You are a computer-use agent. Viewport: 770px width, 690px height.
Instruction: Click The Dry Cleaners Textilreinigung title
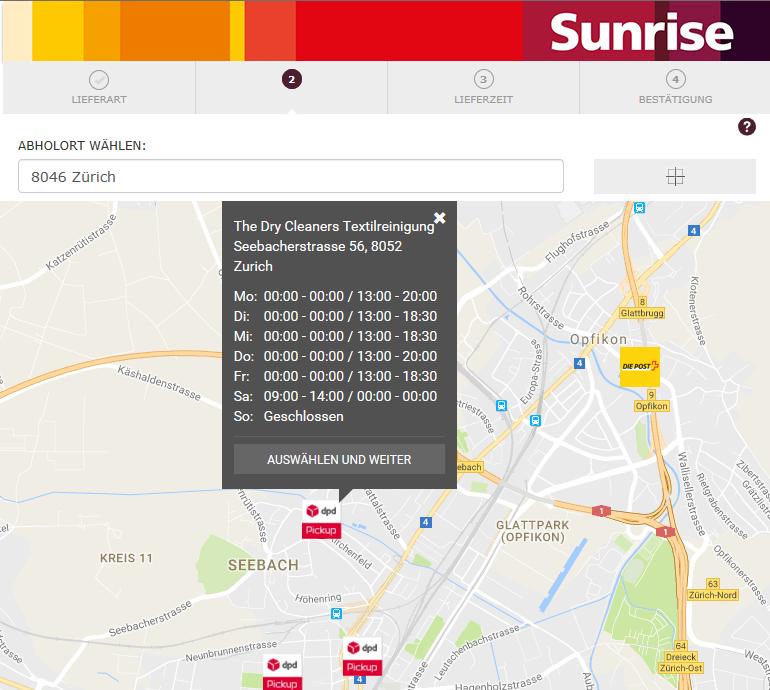(334, 226)
